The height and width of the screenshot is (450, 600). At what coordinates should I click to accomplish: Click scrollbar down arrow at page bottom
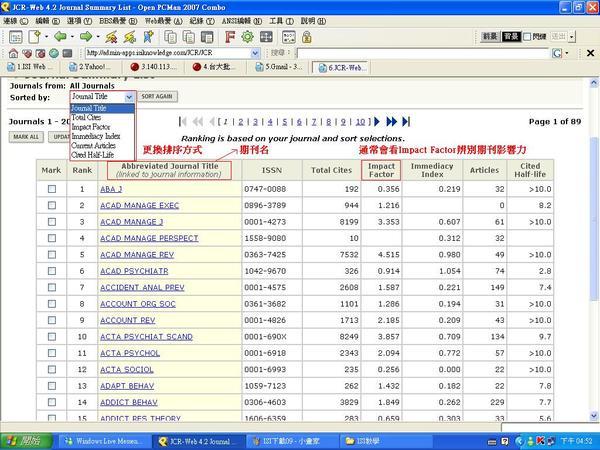click(x=593, y=416)
